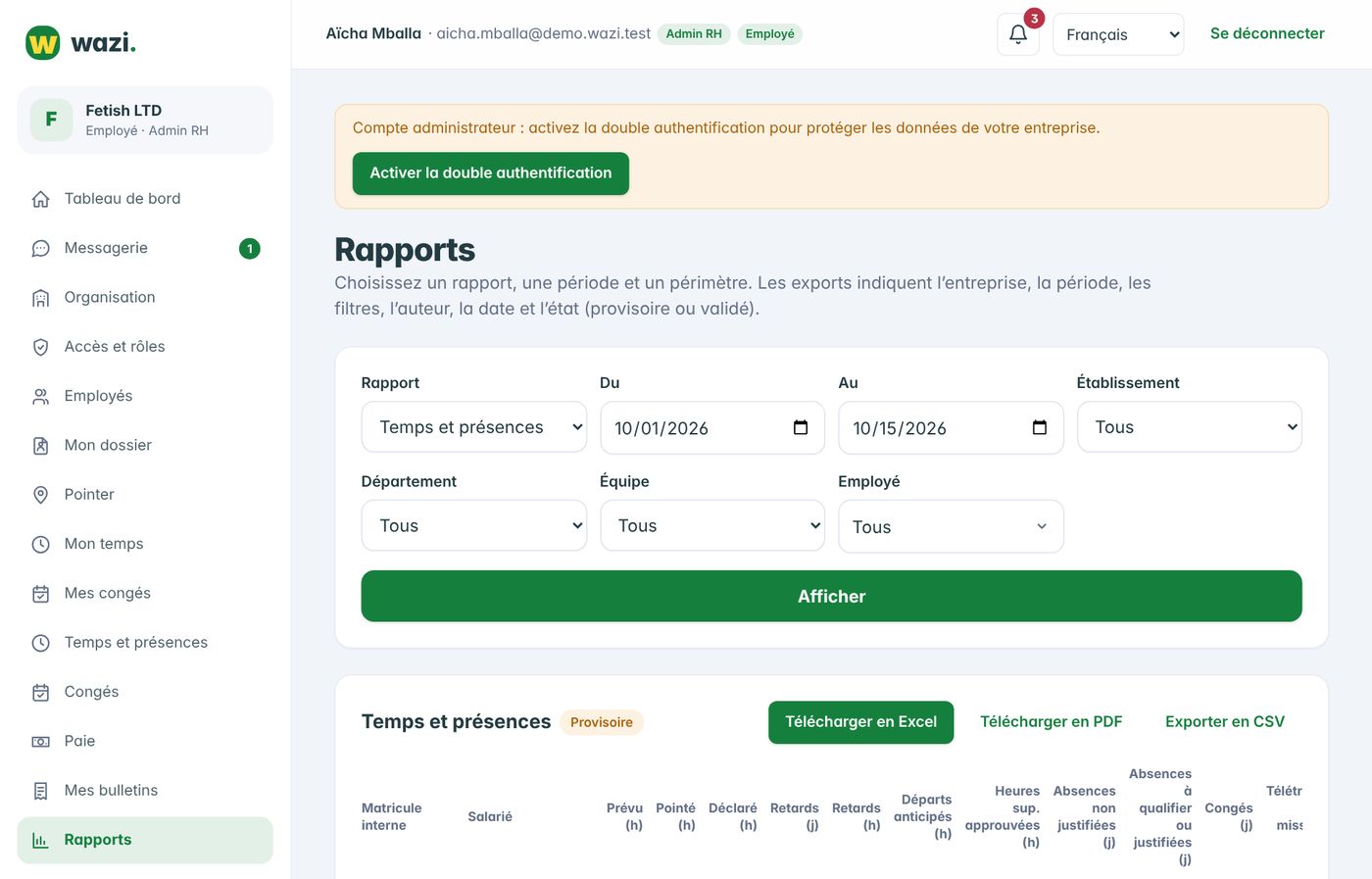Click the wazi logo icon
1372x879 pixels.
[43, 43]
